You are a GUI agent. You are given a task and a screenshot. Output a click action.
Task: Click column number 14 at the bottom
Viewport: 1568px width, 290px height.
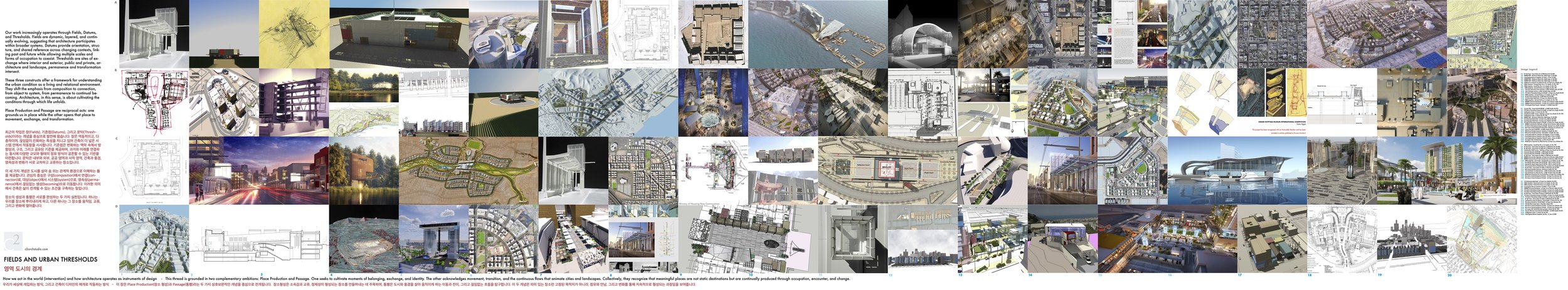tap(1030, 275)
